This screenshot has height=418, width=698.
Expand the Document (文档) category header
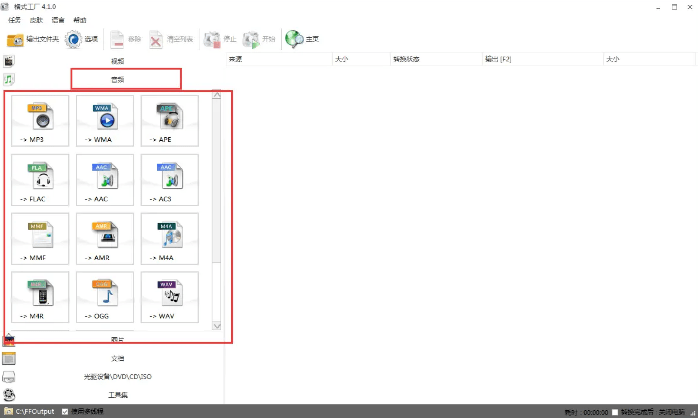click(x=118, y=358)
